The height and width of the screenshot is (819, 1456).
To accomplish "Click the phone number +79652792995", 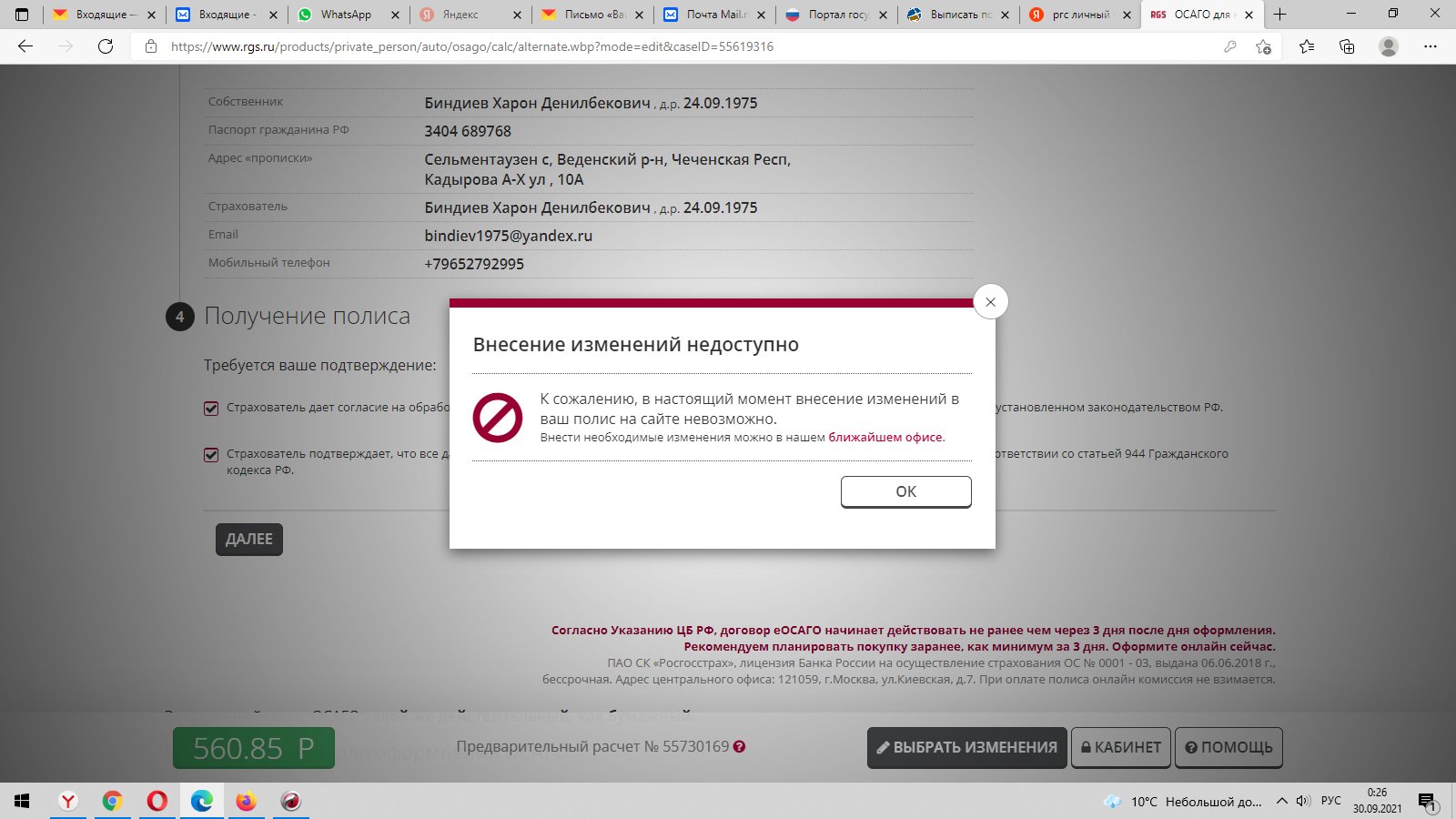I will pos(474,264).
